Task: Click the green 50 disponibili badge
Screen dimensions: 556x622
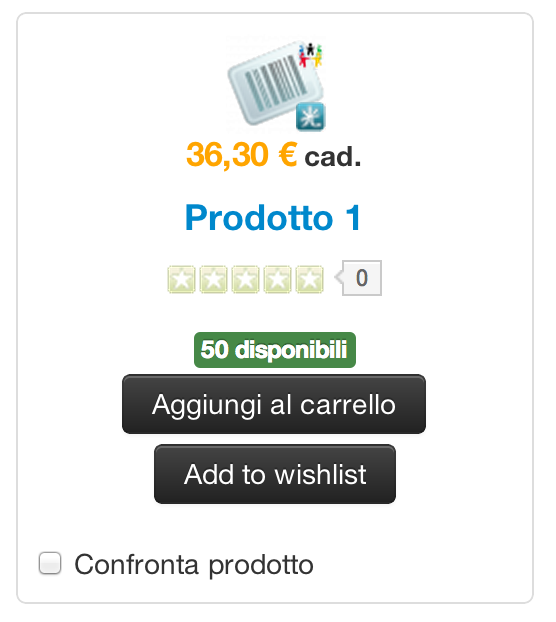Action: click(275, 350)
